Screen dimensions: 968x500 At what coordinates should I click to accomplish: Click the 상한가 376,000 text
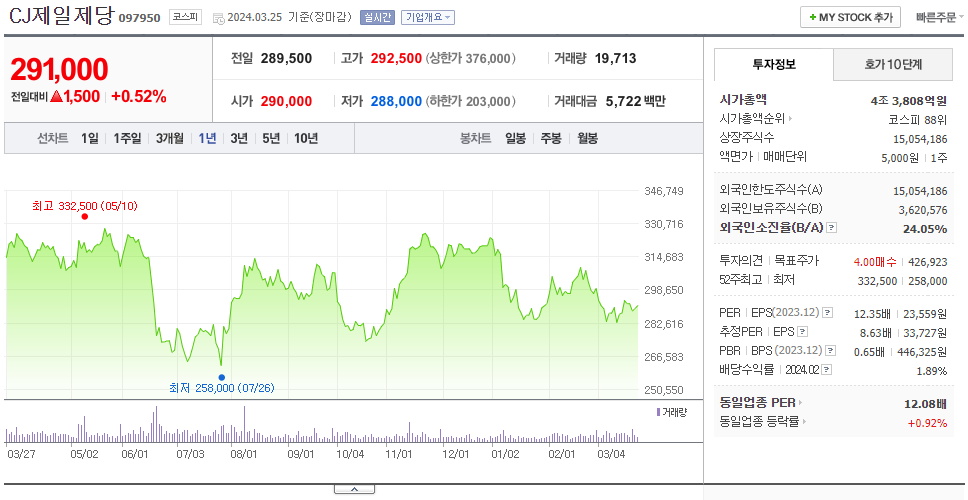pyautogui.click(x=471, y=59)
